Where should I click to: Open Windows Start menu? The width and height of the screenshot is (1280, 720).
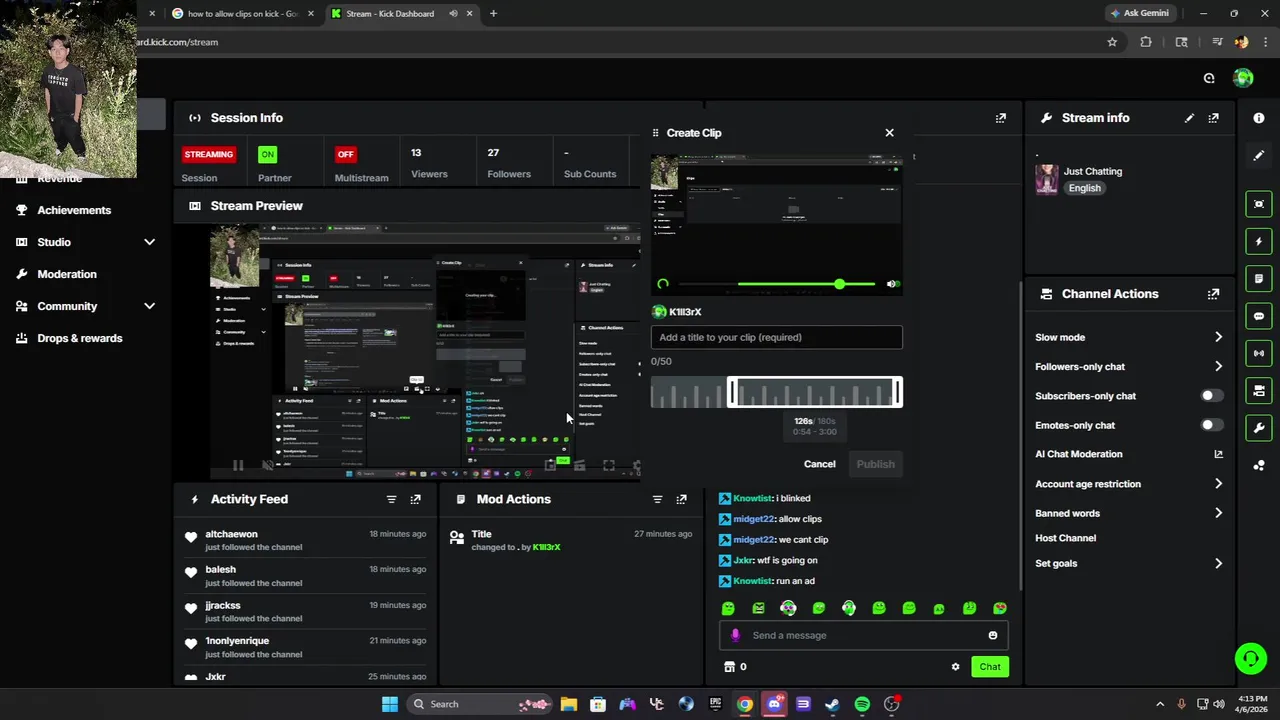click(390, 704)
